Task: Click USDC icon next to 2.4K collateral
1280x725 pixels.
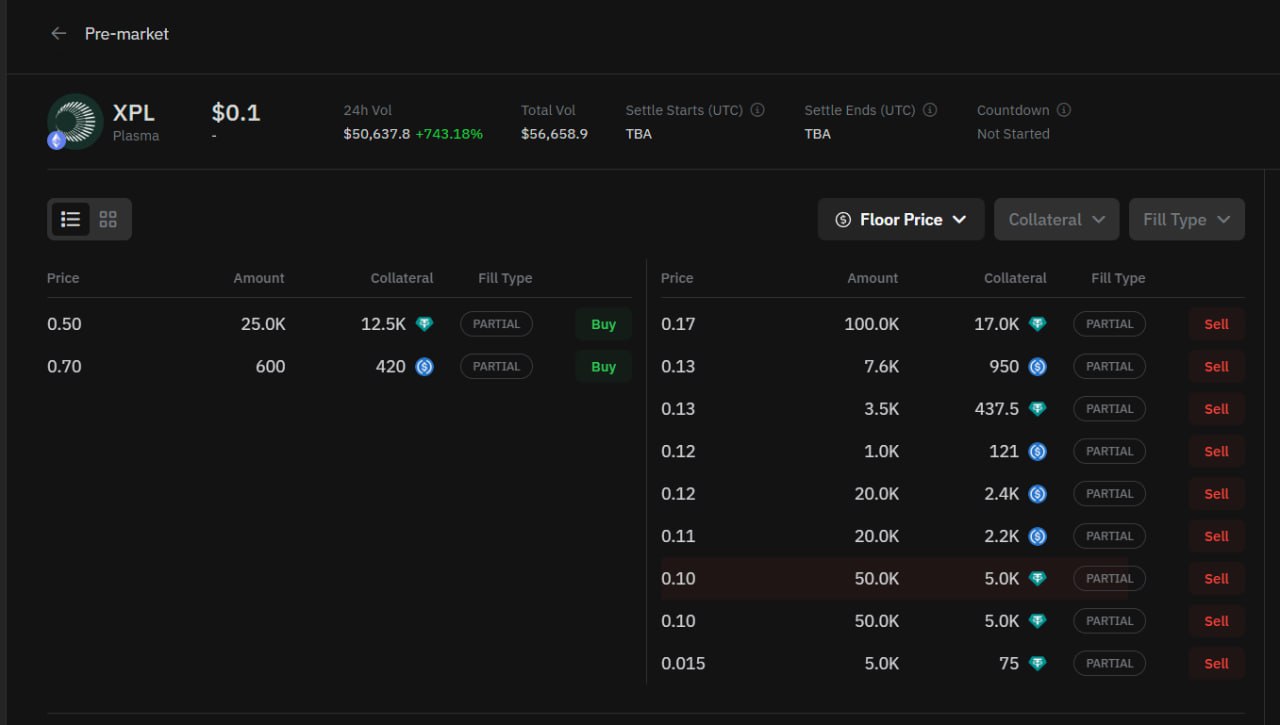Action: [1038, 494]
